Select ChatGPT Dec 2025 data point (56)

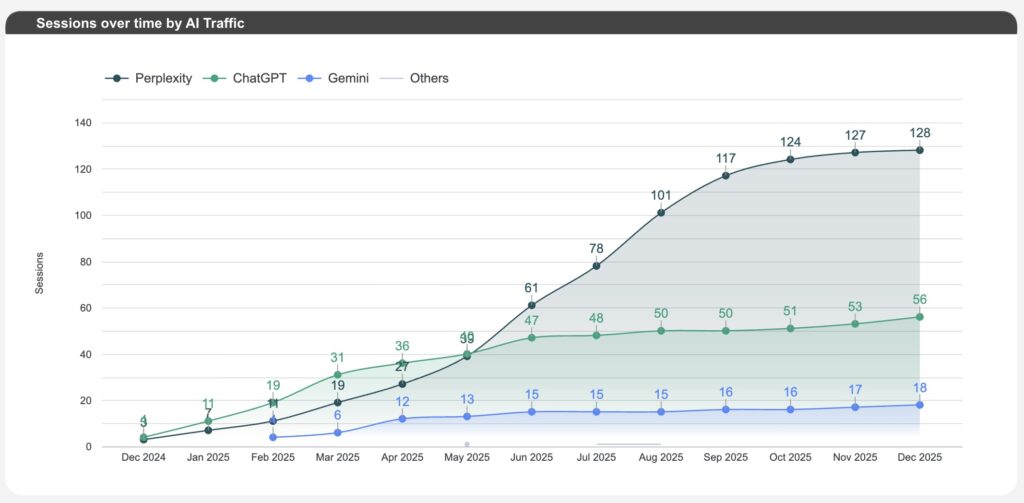pyautogui.click(x=920, y=317)
